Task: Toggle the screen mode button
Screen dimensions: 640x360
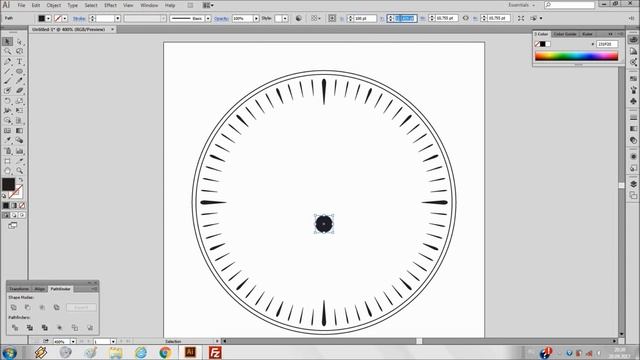Action: [x=13, y=225]
